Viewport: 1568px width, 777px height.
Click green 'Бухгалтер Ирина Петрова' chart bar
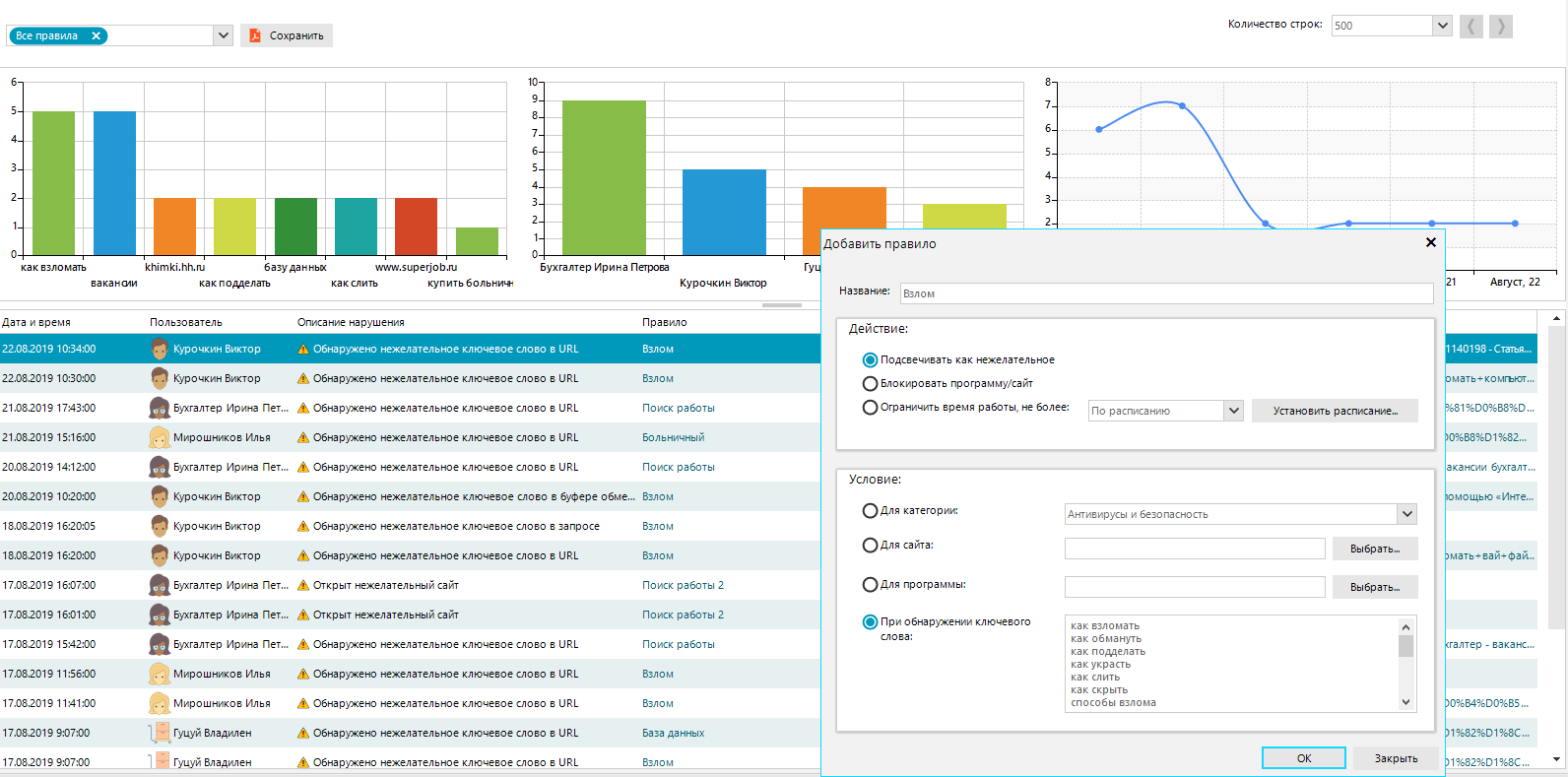tap(604, 177)
